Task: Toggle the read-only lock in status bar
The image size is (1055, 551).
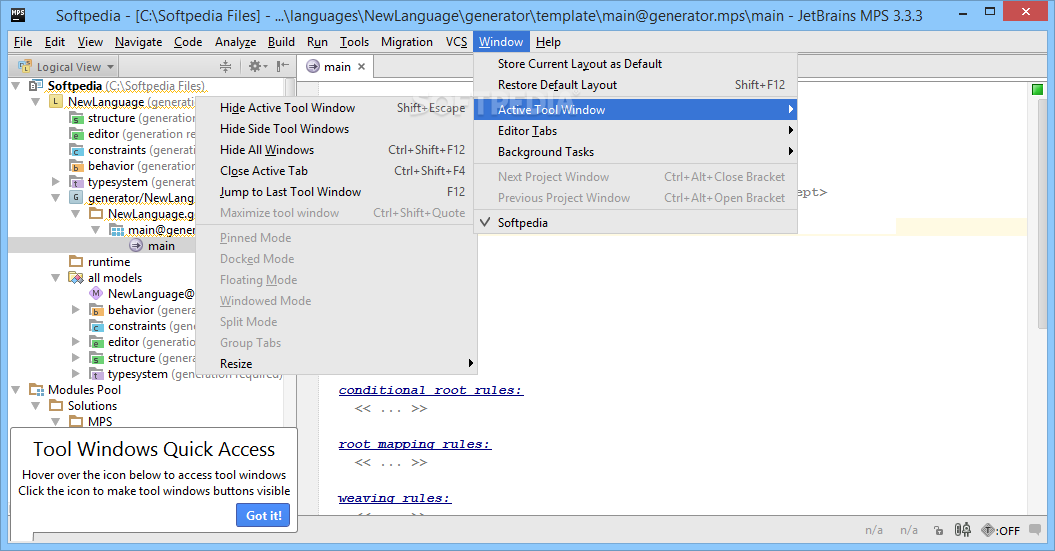Action: click(939, 530)
